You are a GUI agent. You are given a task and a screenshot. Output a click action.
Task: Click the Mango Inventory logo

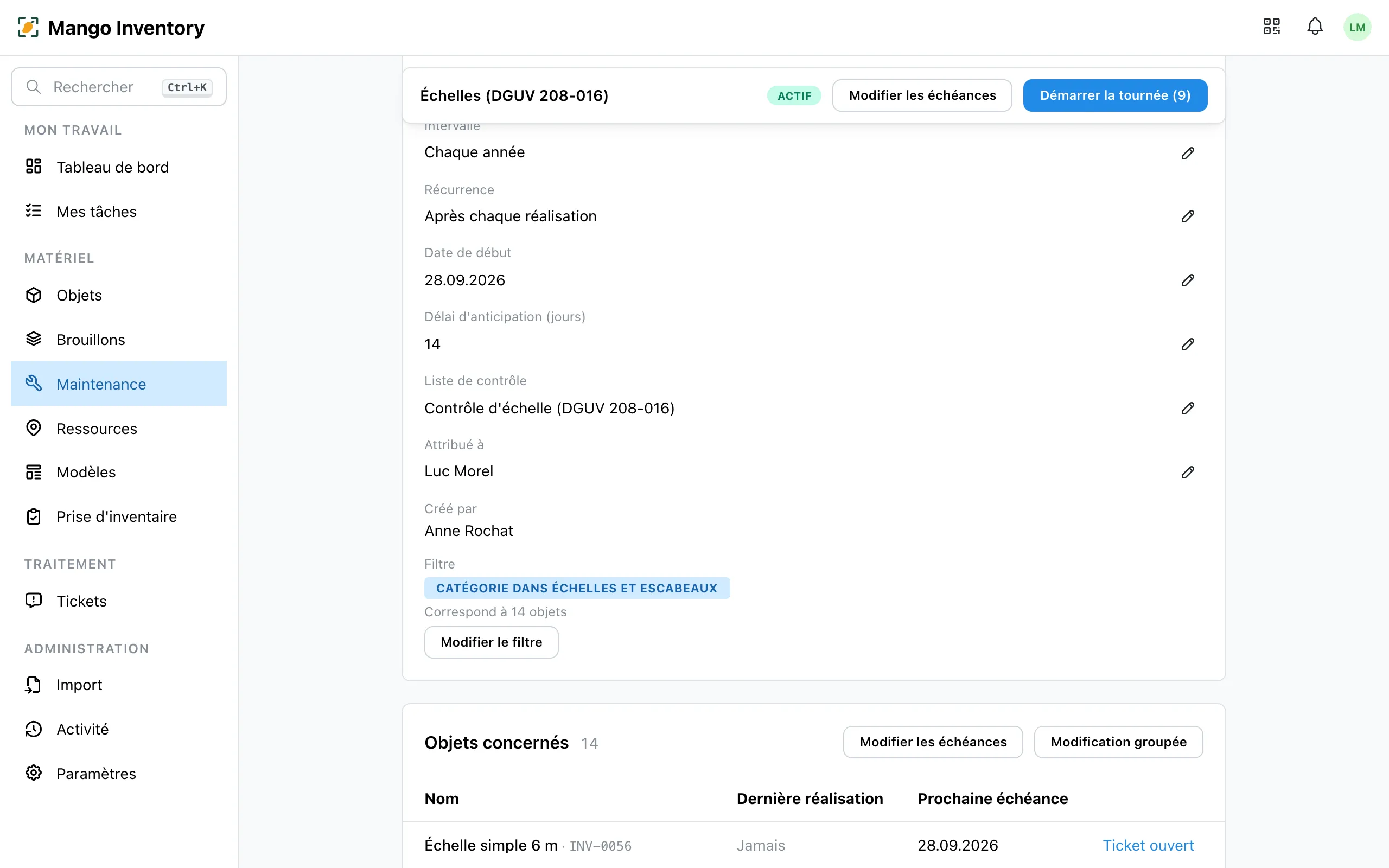111,28
